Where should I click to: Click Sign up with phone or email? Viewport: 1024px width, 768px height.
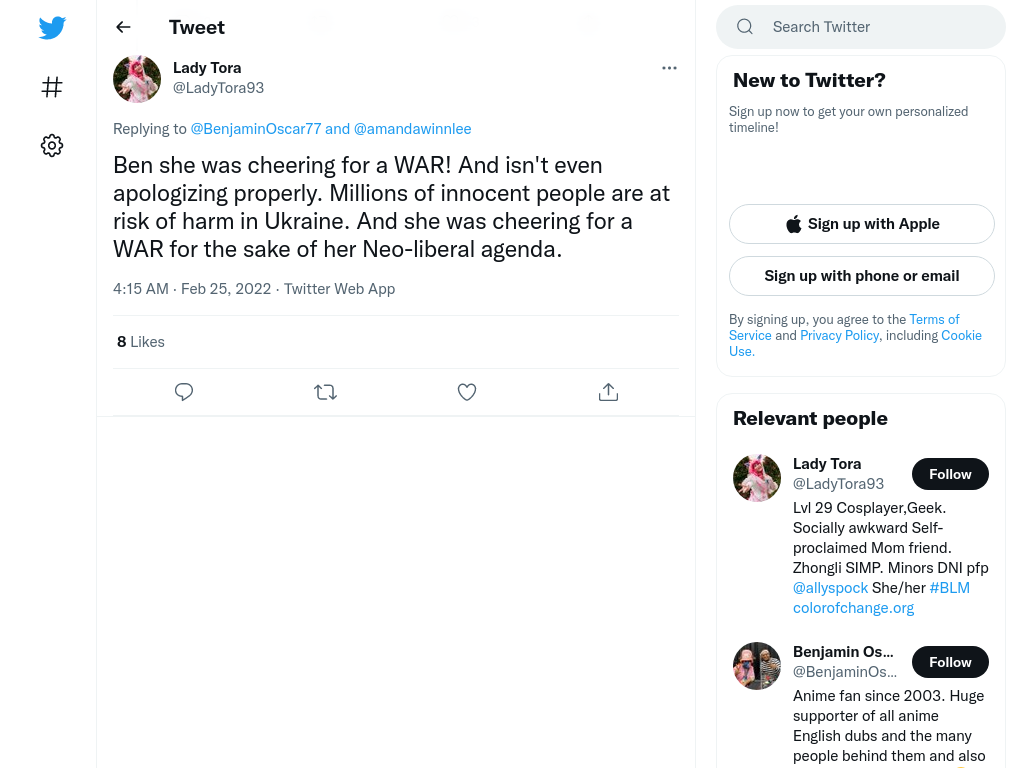pyautogui.click(x=862, y=276)
